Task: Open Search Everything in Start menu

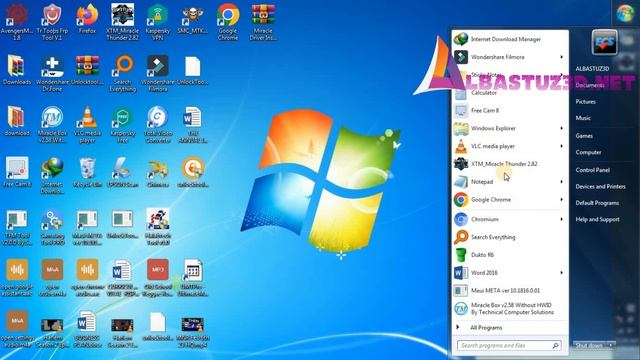Action: click(x=510, y=237)
